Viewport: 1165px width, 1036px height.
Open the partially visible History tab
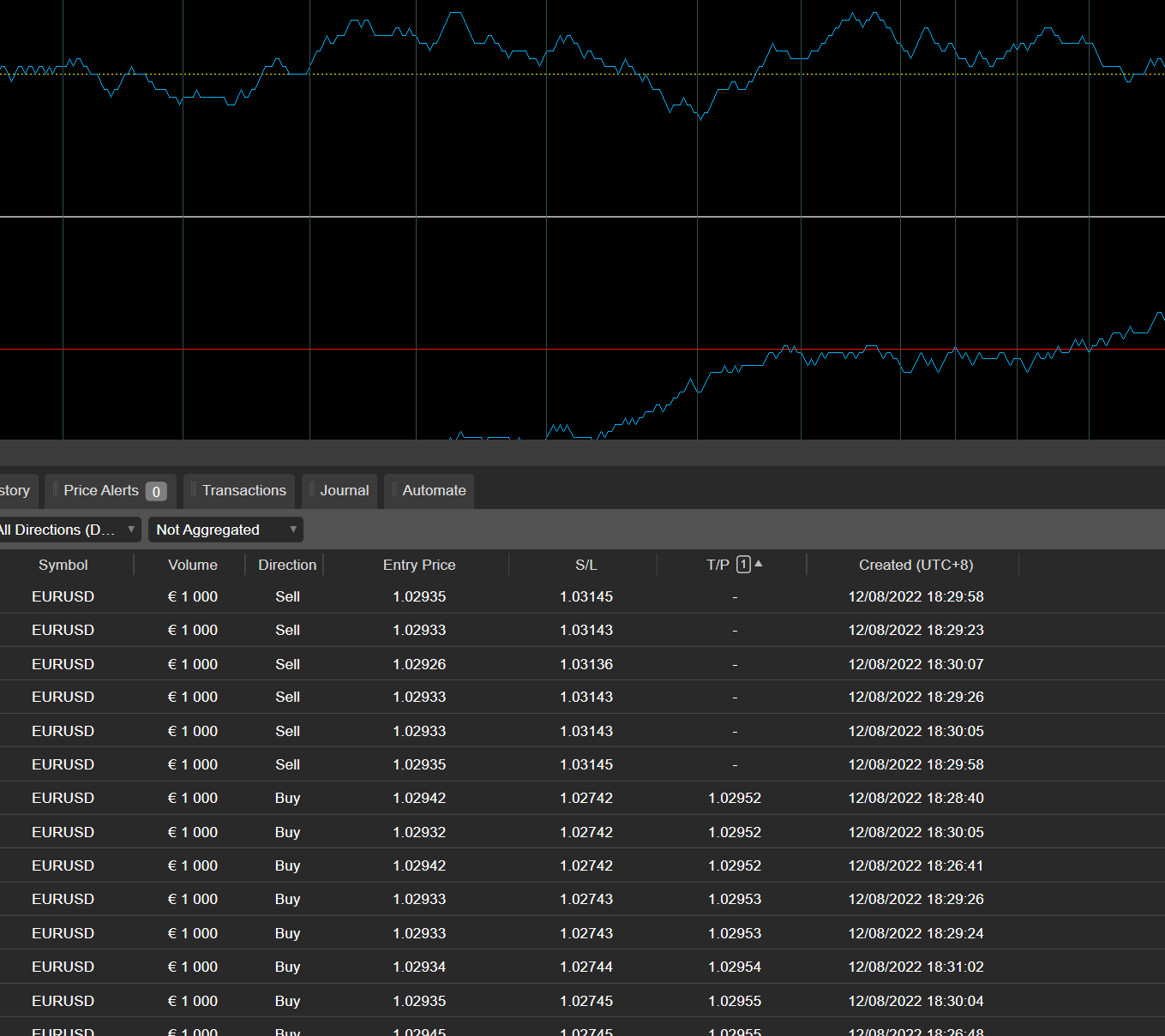tap(17, 491)
